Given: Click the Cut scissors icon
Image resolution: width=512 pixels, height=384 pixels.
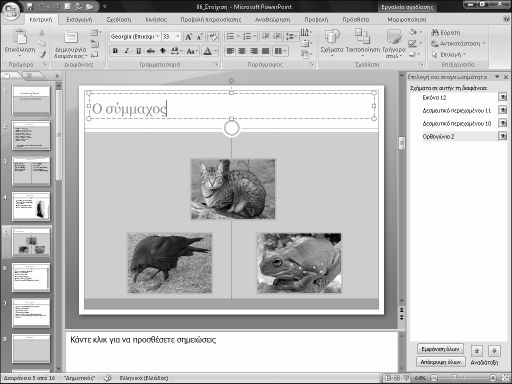Looking at the screenshot, I should pos(42,33).
